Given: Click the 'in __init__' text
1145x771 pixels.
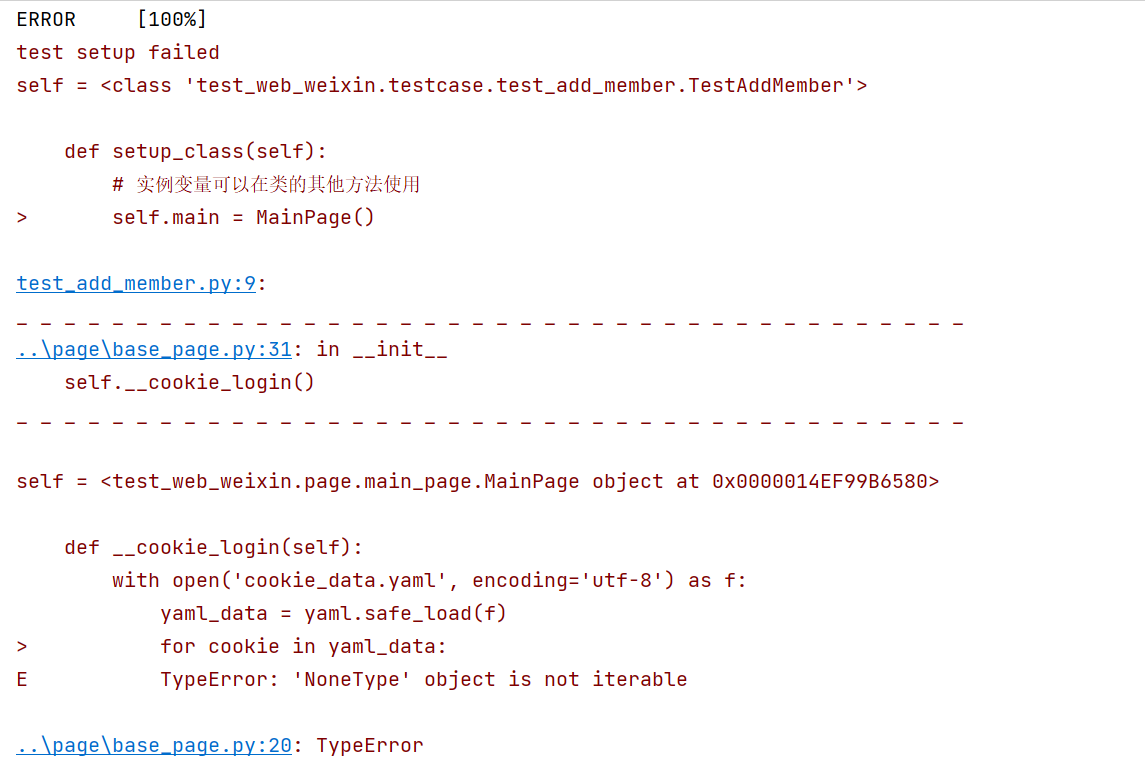Looking at the screenshot, I should click(382, 350).
